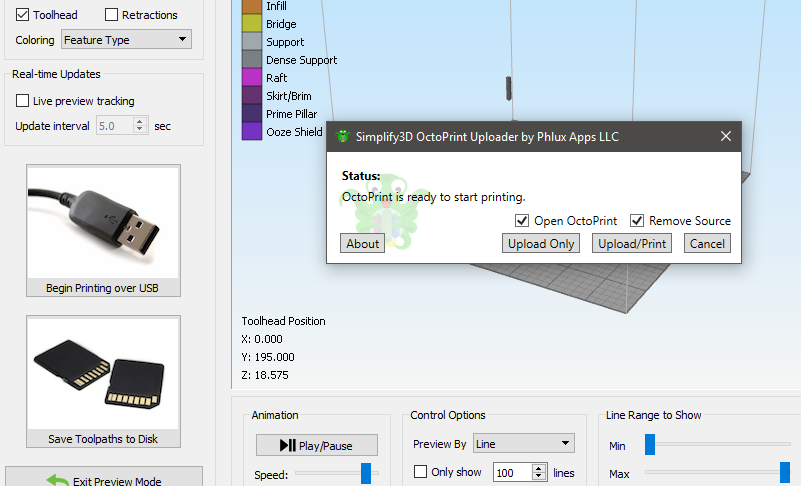This screenshot has width=801, height=486.
Task: Click the Upload/Print button
Action: click(x=632, y=243)
